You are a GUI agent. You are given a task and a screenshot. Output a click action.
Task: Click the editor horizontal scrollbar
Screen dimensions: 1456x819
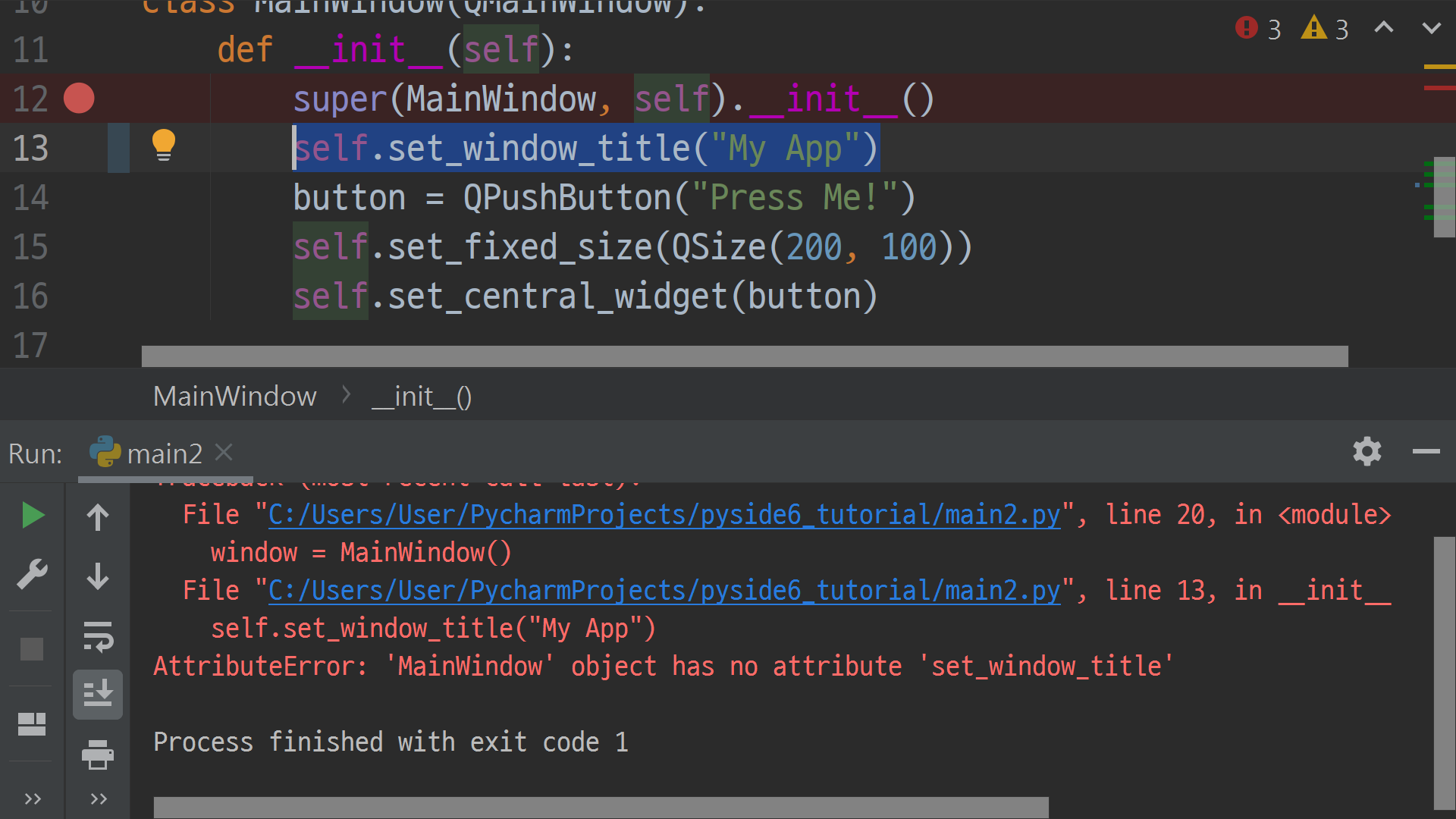click(743, 356)
